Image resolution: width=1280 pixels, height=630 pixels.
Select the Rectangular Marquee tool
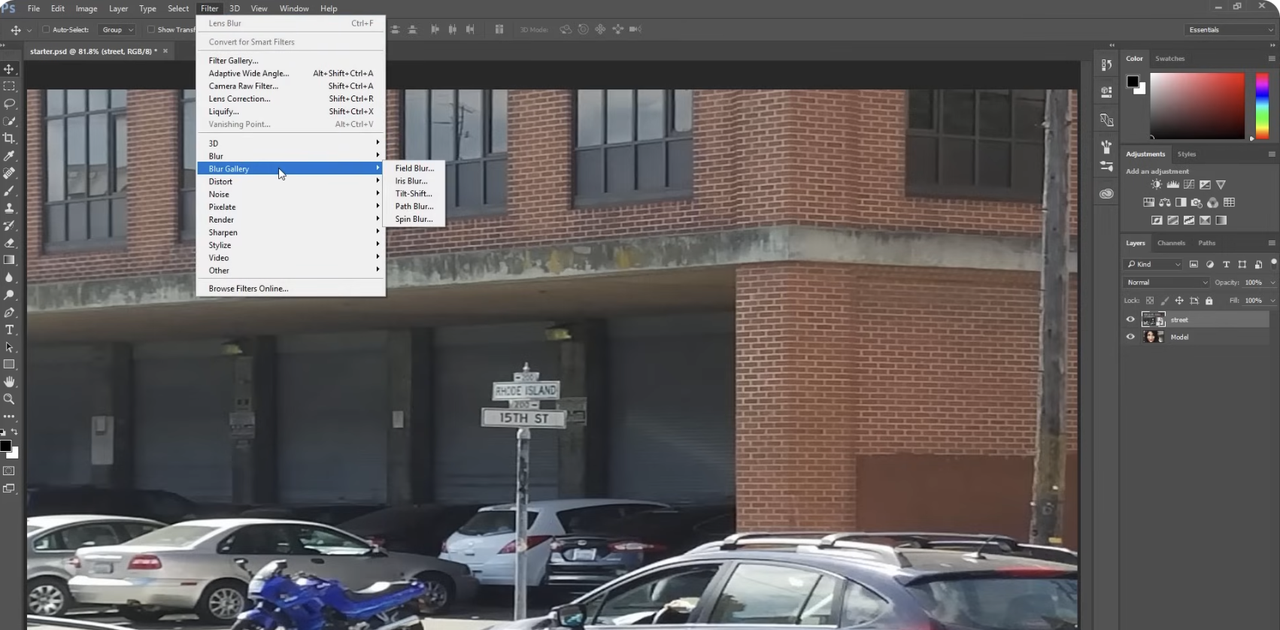click(9, 86)
